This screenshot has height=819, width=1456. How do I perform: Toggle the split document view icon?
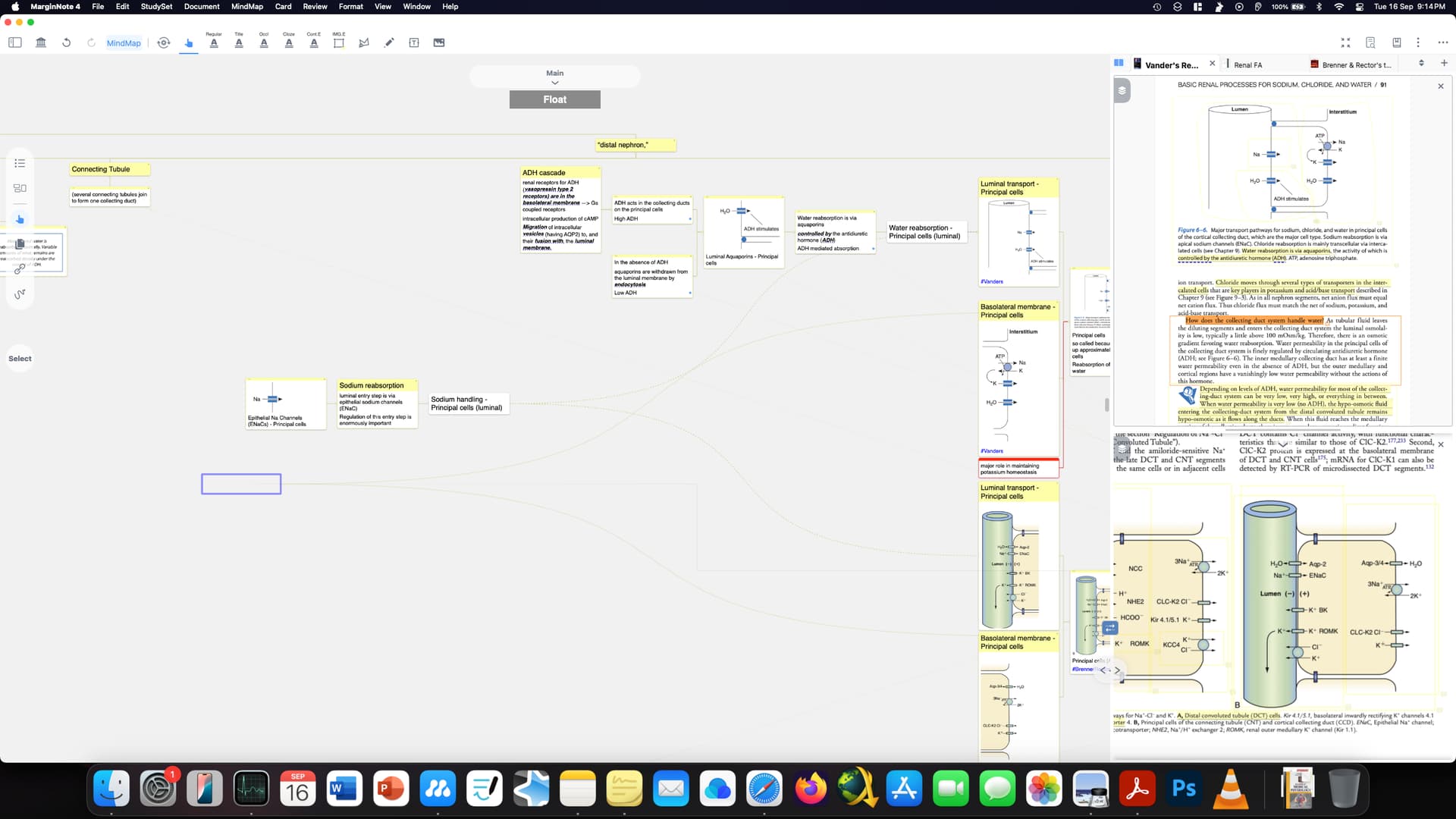click(x=1119, y=64)
